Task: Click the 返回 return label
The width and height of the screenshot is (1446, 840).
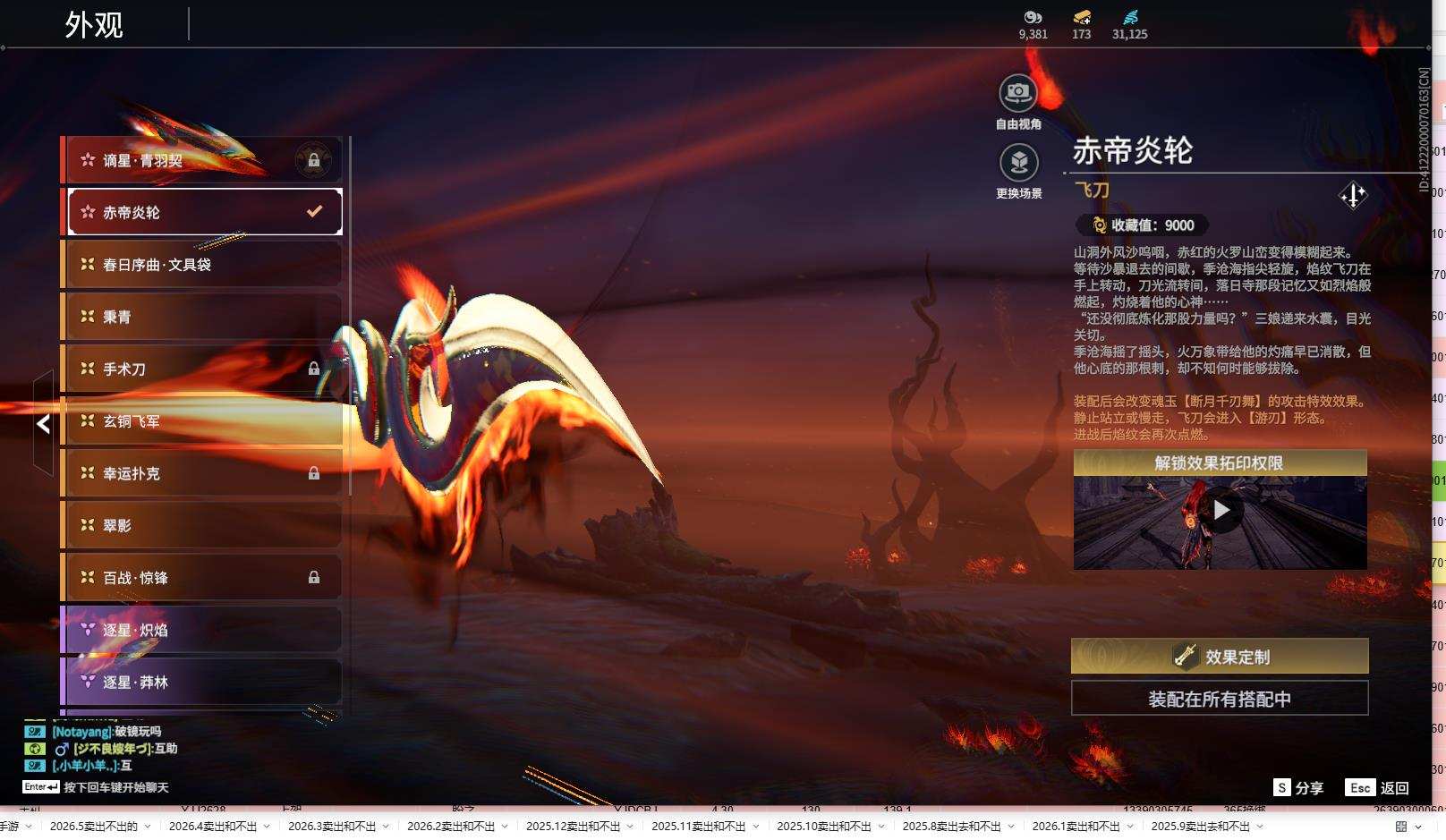Action: click(1395, 788)
